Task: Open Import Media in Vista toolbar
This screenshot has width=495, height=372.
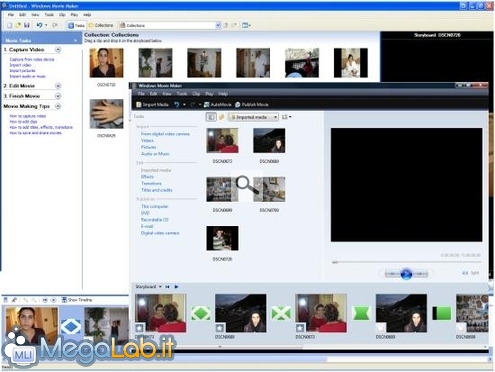Action: [x=152, y=105]
